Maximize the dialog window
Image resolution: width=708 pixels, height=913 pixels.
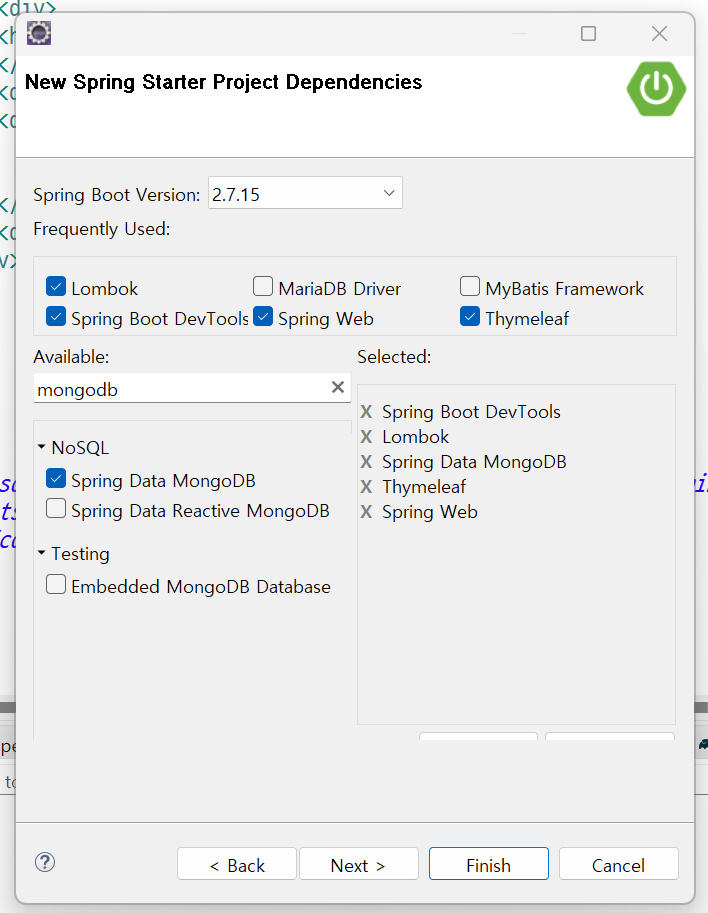pyautogui.click(x=589, y=34)
